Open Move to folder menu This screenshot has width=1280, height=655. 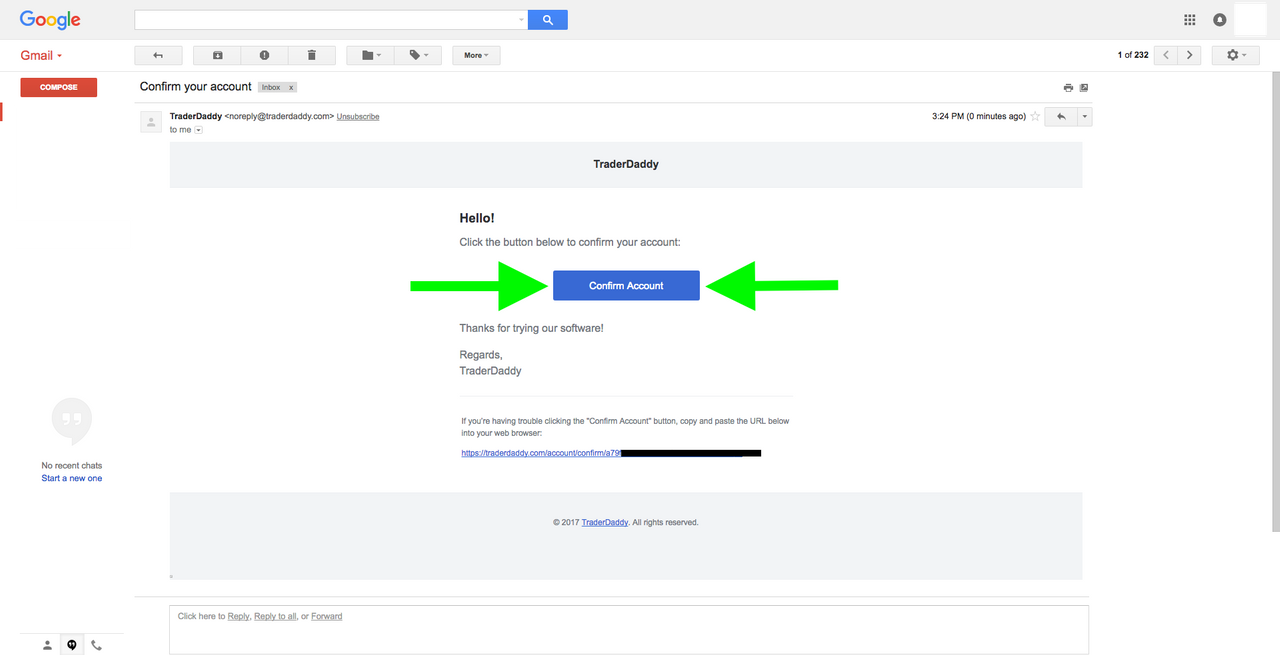point(371,55)
